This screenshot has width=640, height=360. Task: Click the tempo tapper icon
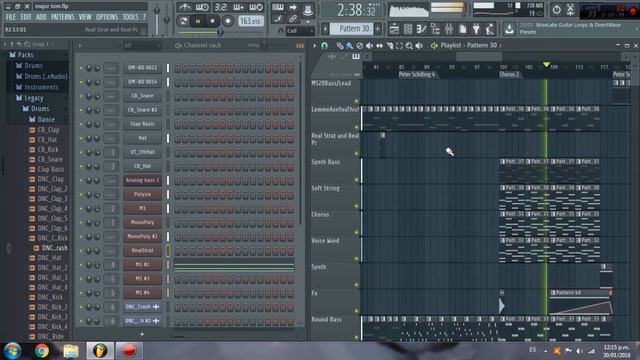pyautogui.click(x=490, y=29)
